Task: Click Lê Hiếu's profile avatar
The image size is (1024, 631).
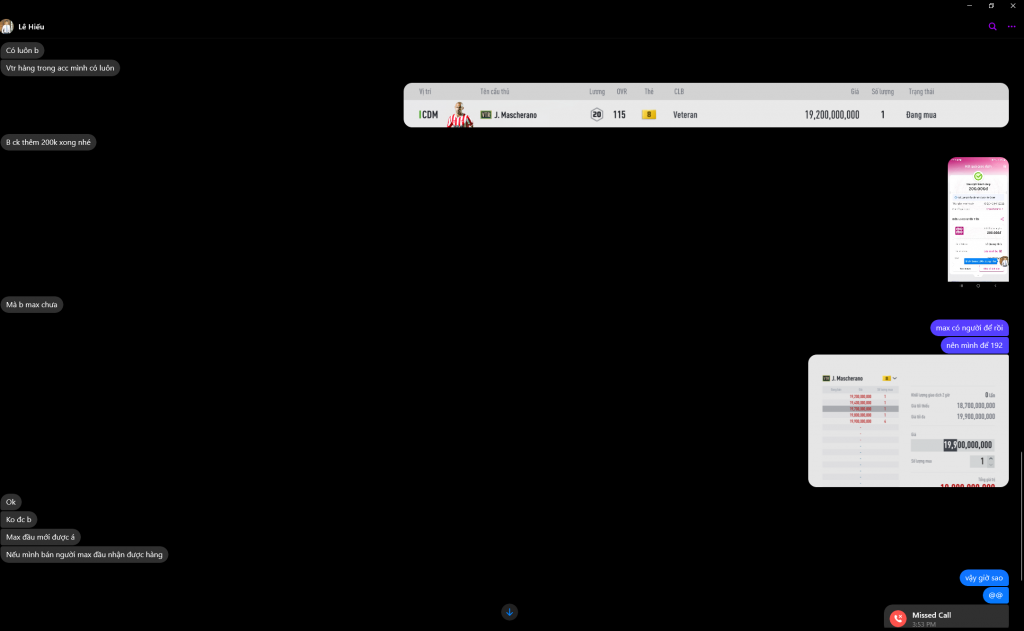Action: point(7,27)
